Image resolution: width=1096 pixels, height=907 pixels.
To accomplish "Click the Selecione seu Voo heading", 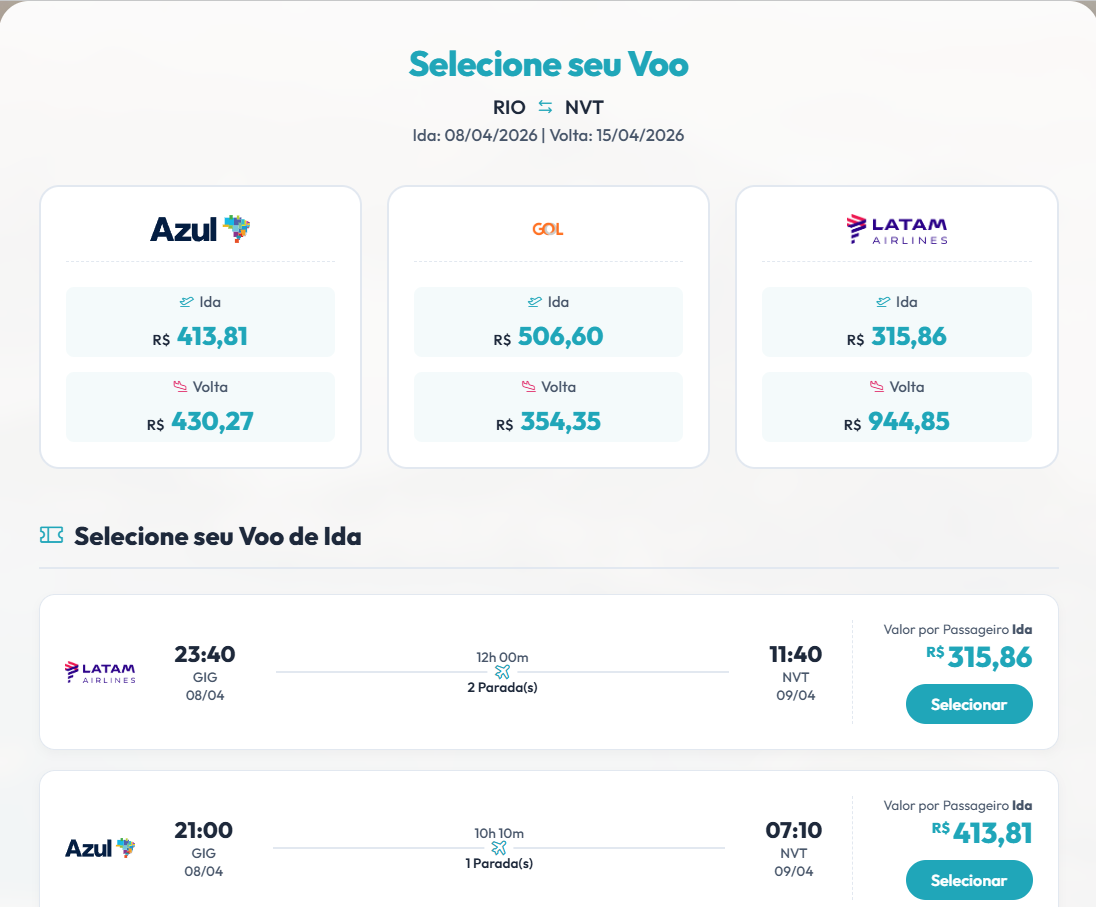I will point(548,64).
